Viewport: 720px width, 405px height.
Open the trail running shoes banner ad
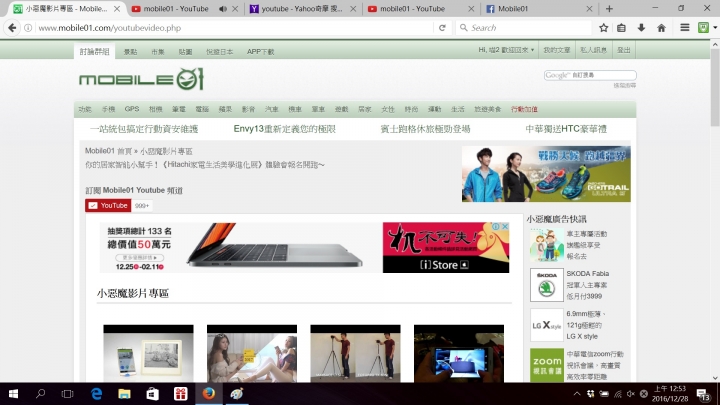pyautogui.click(x=546, y=174)
